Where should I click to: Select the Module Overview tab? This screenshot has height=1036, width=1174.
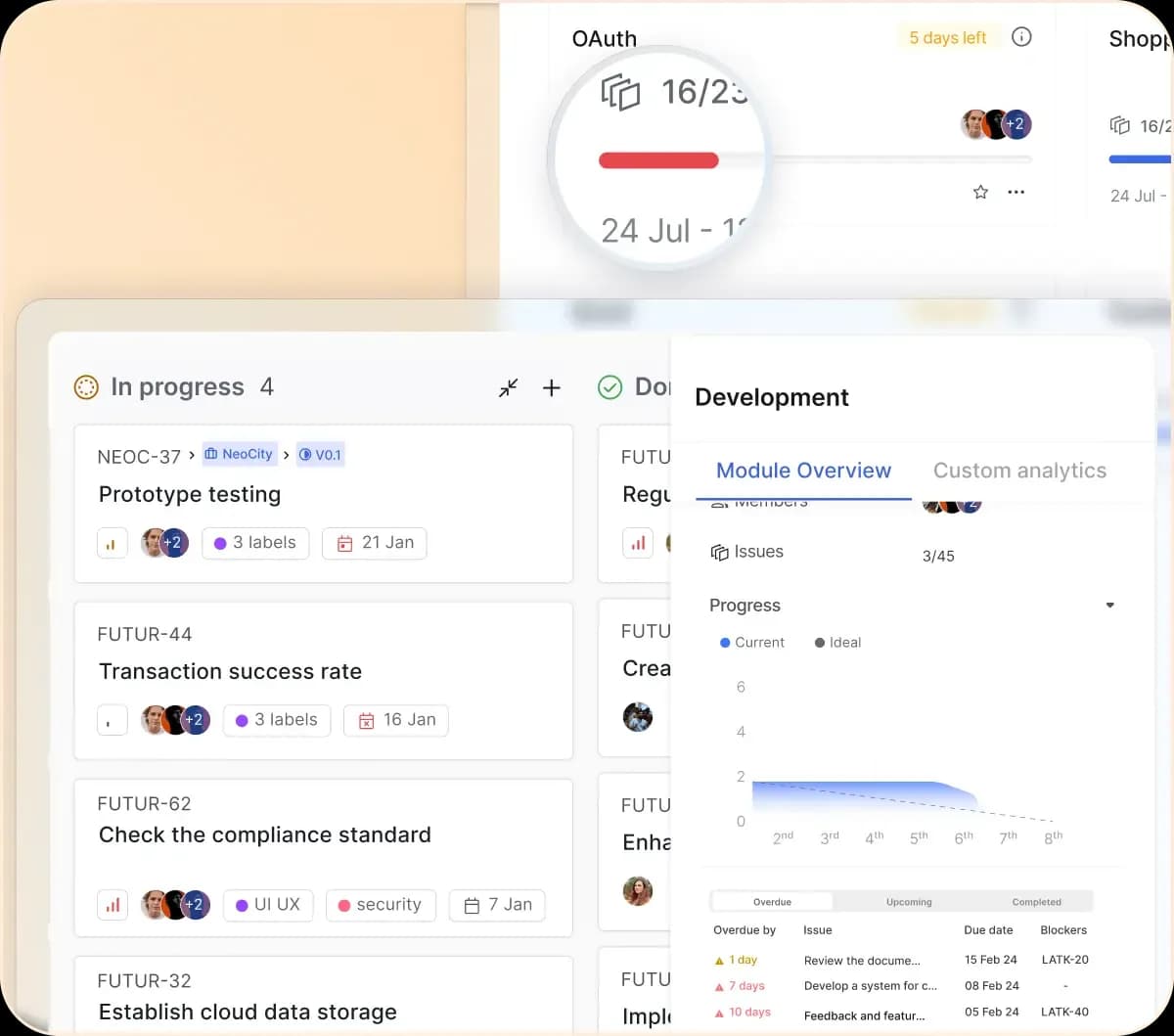pos(803,471)
